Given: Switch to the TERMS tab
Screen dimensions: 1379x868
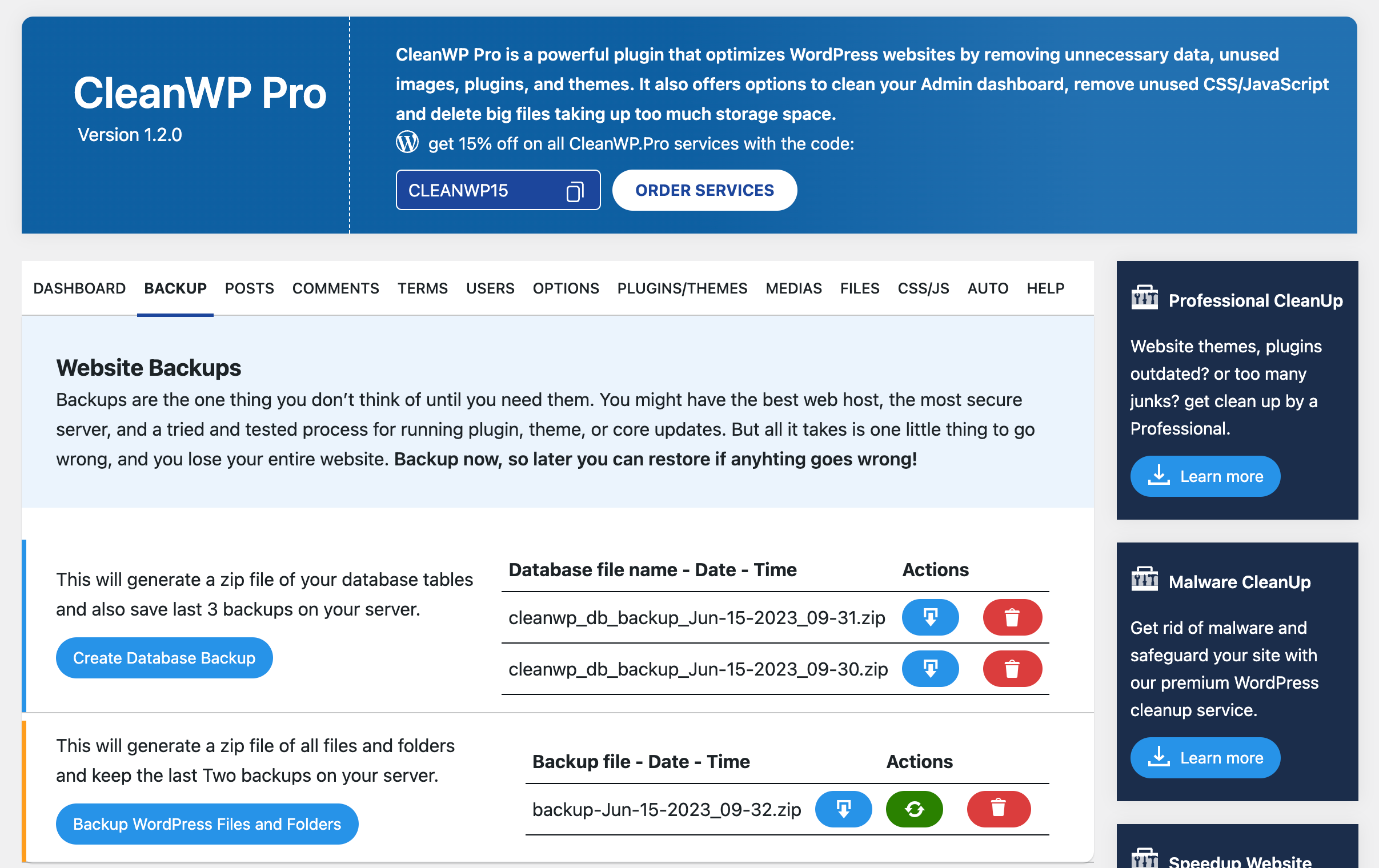Looking at the screenshot, I should (423, 288).
